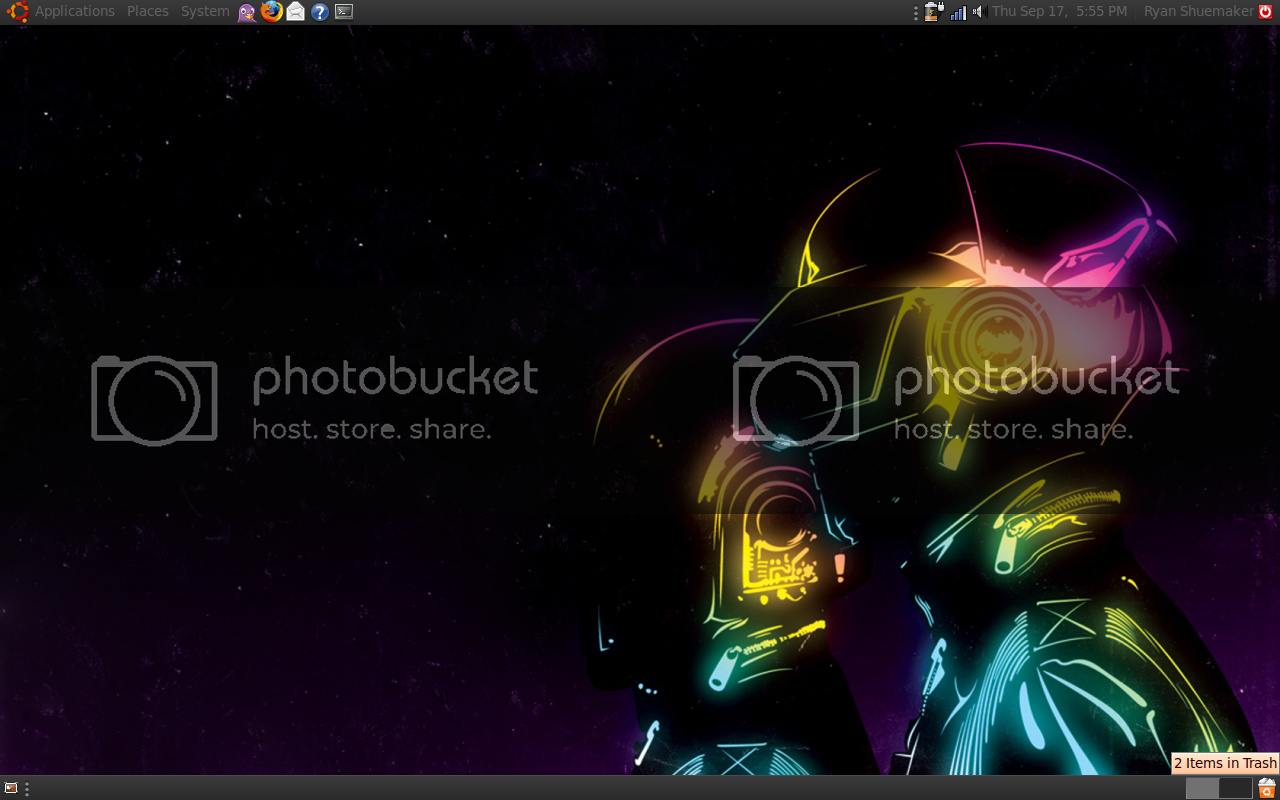Open the Places menu
The image size is (1280, 800).
[x=148, y=12]
